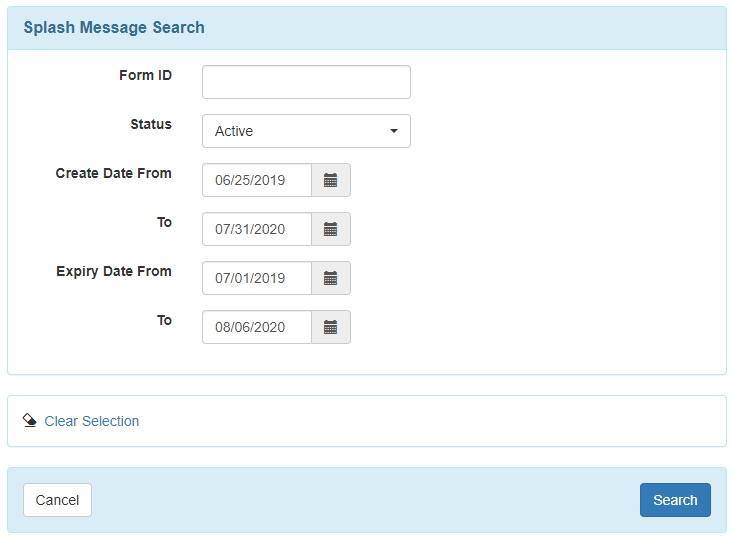The width and height of the screenshot is (733, 539).
Task: Click the eraser icon beside Clear Selection
Action: (x=29, y=421)
